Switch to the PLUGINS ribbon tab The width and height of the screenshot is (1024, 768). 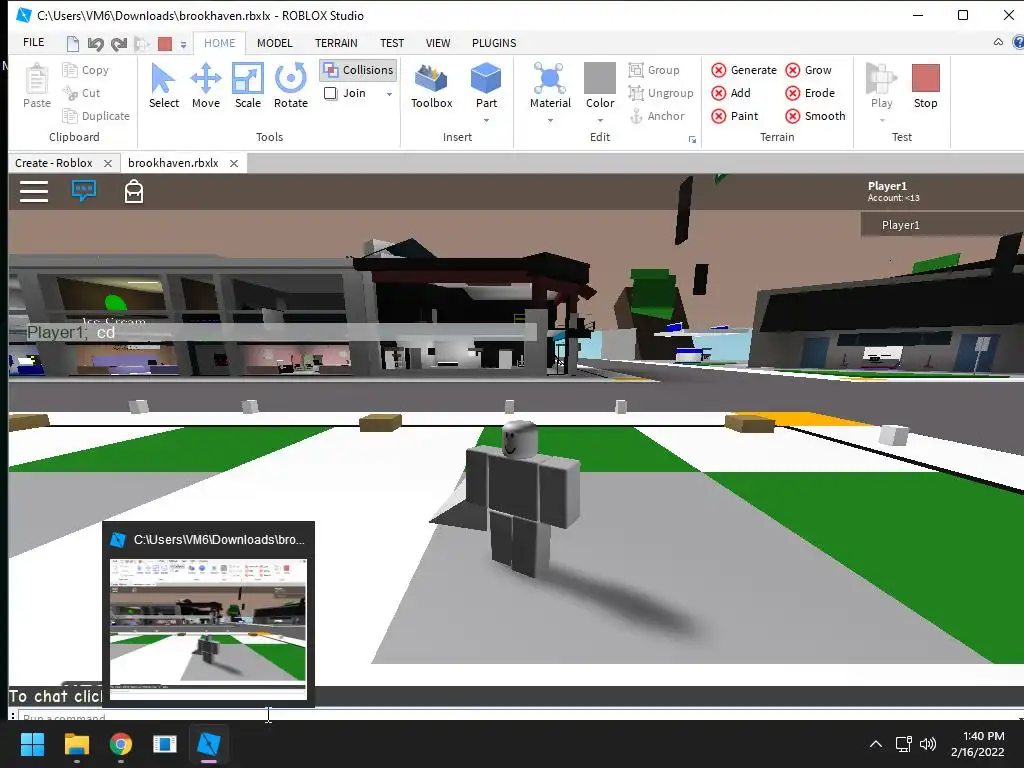point(494,43)
